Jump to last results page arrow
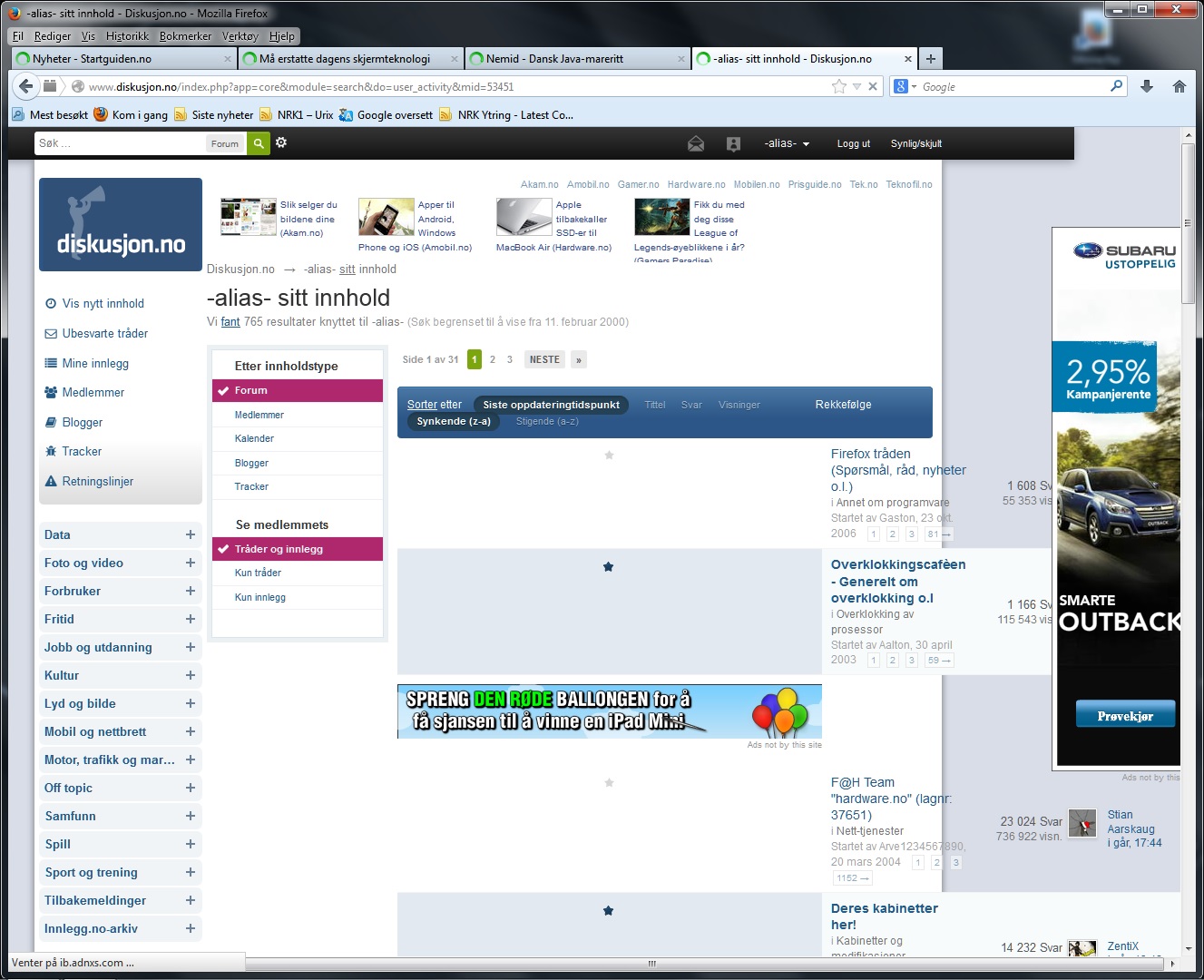 579,359
